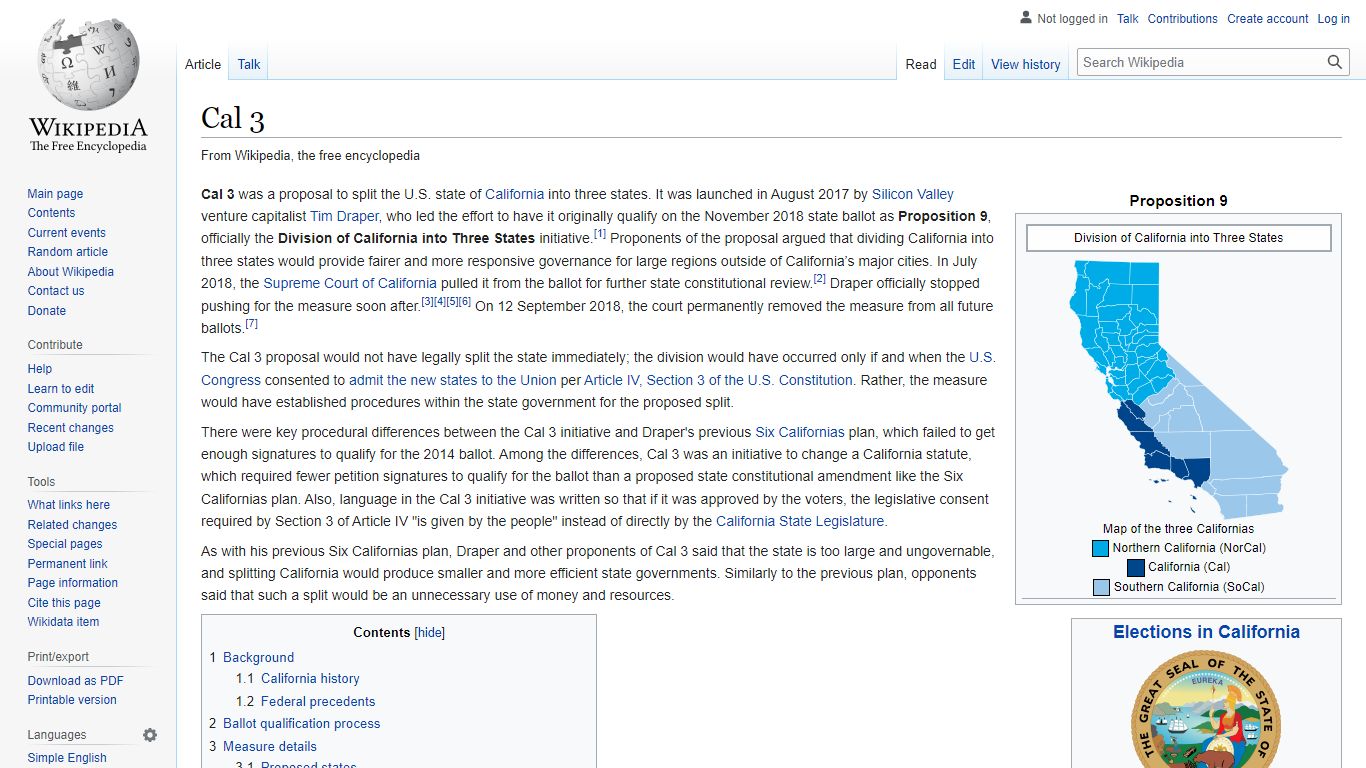Open the Six Californias link

[x=800, y=432]
